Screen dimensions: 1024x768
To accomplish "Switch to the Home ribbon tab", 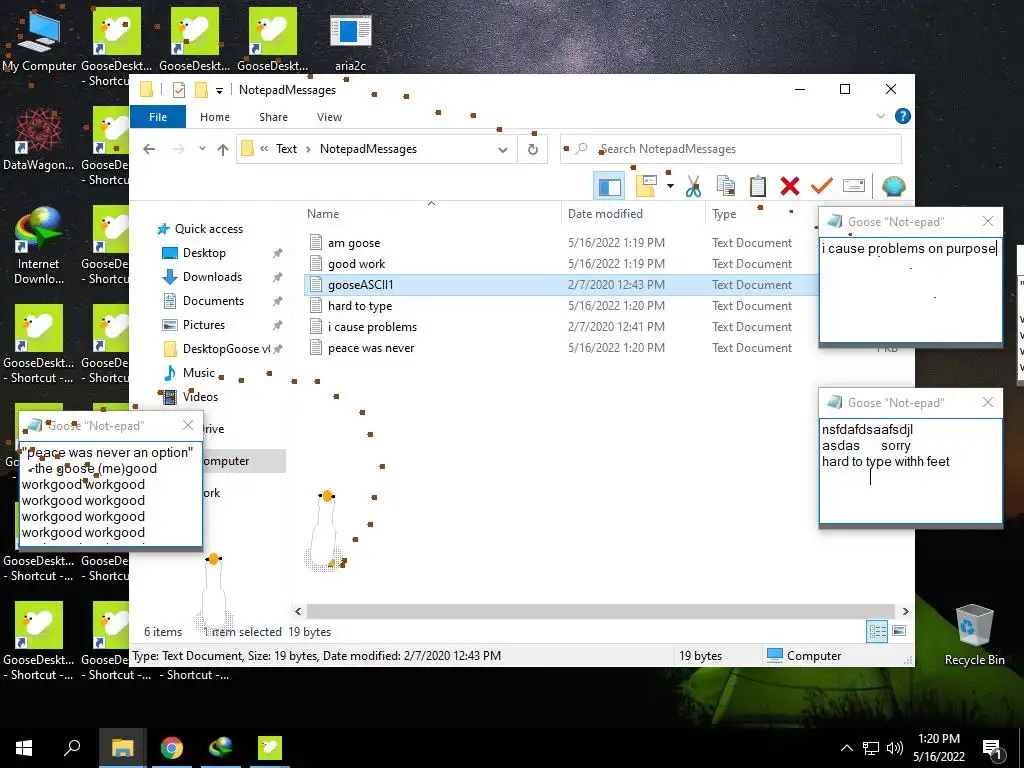I will 215,117.
